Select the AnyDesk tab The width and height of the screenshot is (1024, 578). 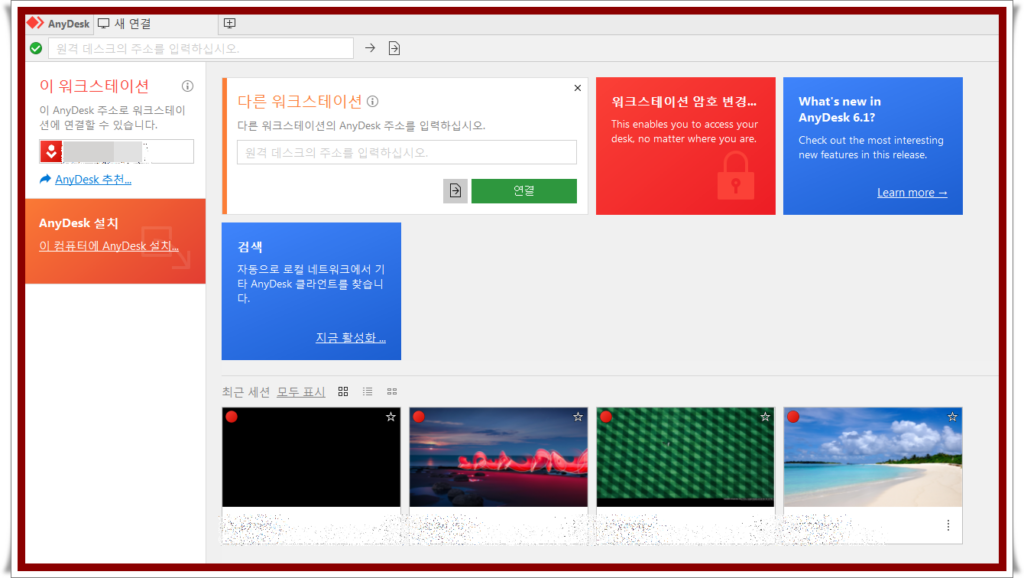[60, 23]
